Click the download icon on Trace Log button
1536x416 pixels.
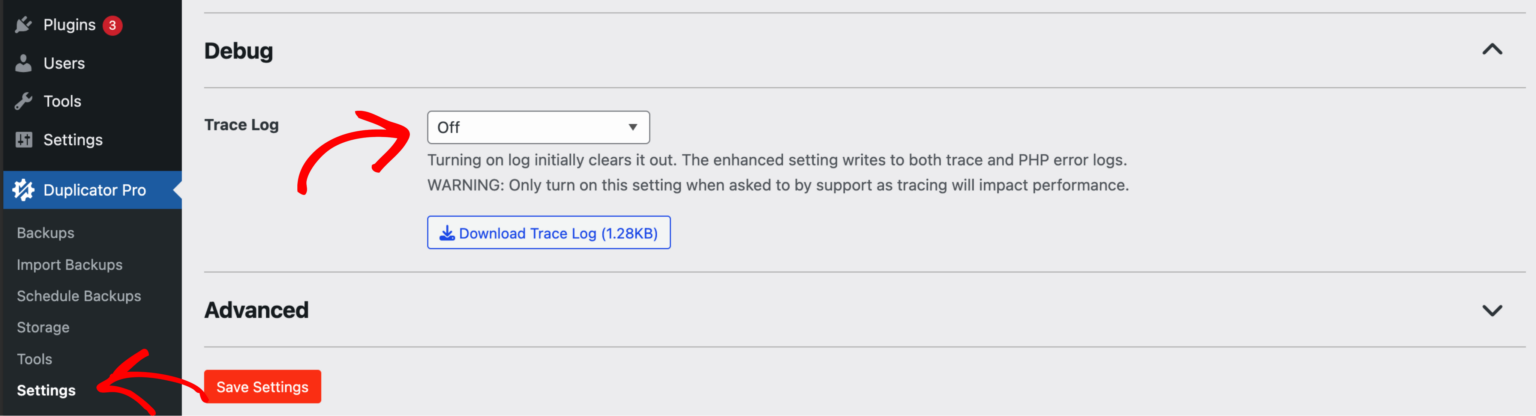pos(447,233)
